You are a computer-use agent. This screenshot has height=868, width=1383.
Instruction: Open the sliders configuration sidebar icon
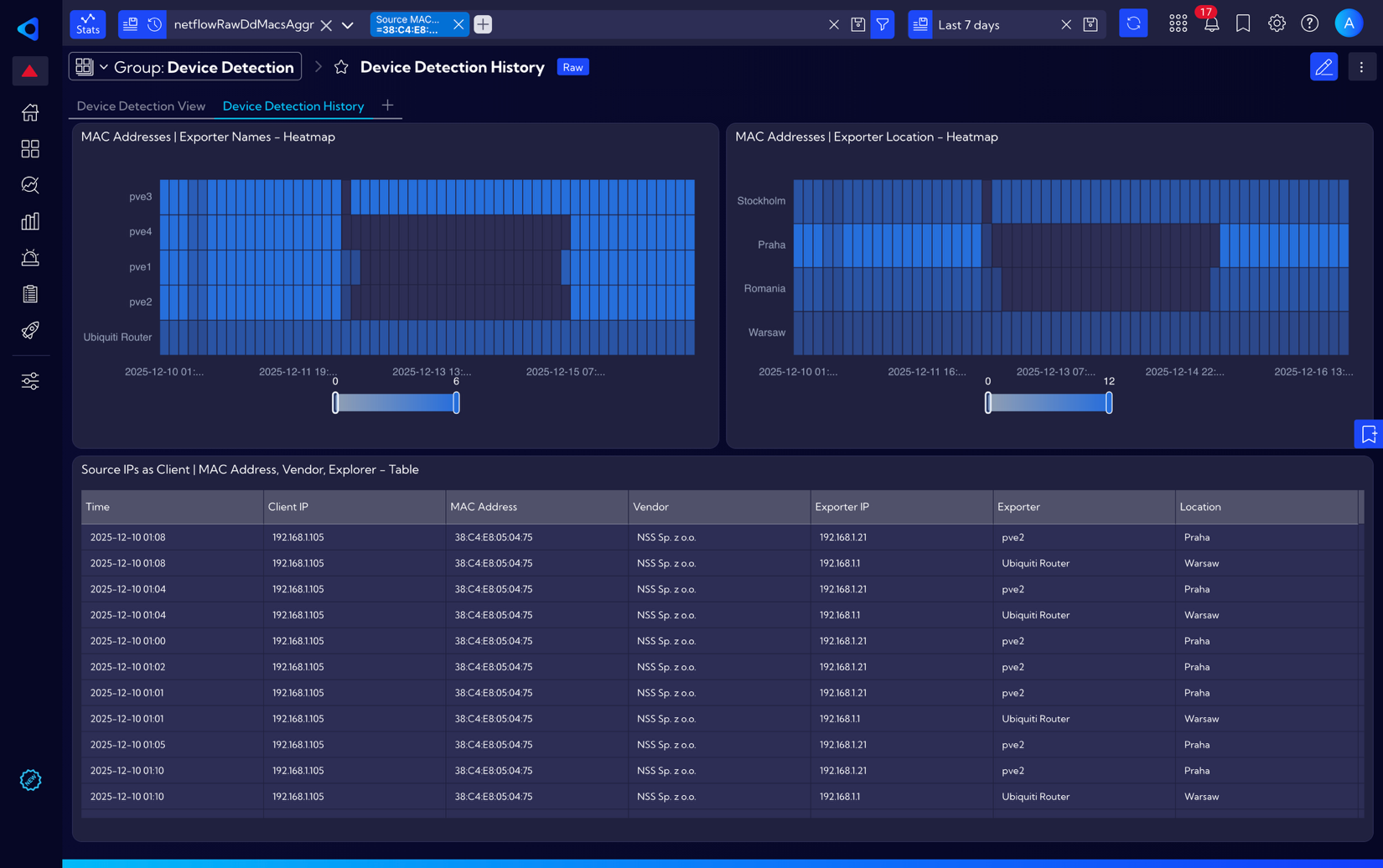pos(30,381)
